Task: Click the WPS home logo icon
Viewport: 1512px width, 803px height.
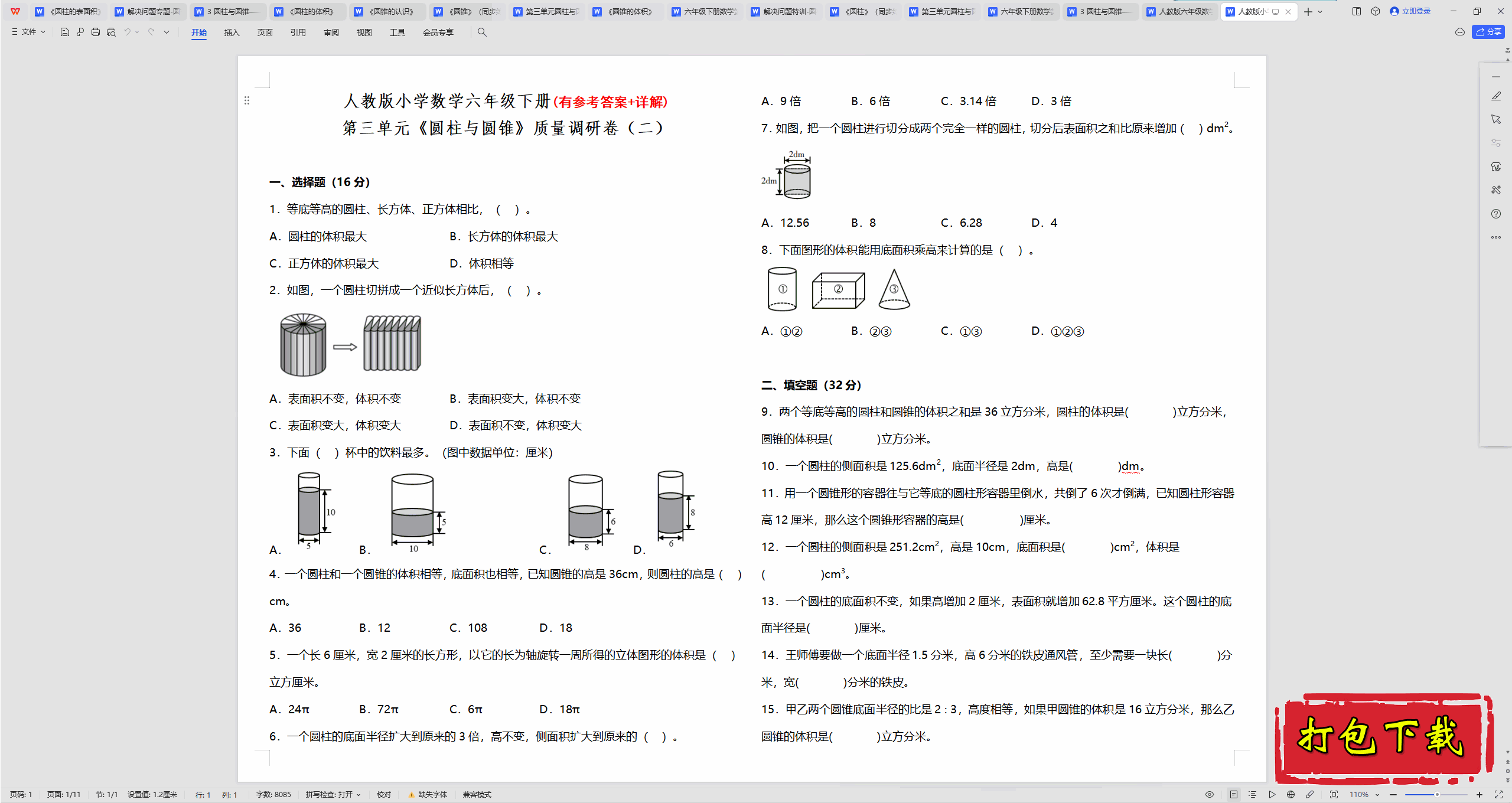Action: 15,11
